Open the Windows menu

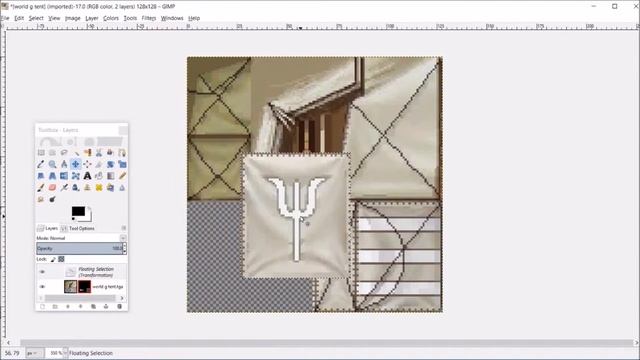172,18
